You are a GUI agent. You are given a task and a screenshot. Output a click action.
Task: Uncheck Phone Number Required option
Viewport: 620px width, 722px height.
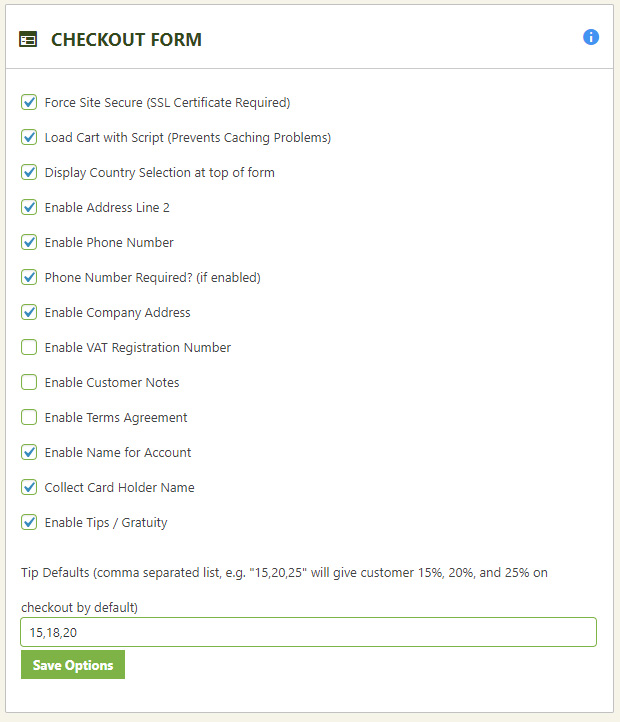[x=29, y=277]
